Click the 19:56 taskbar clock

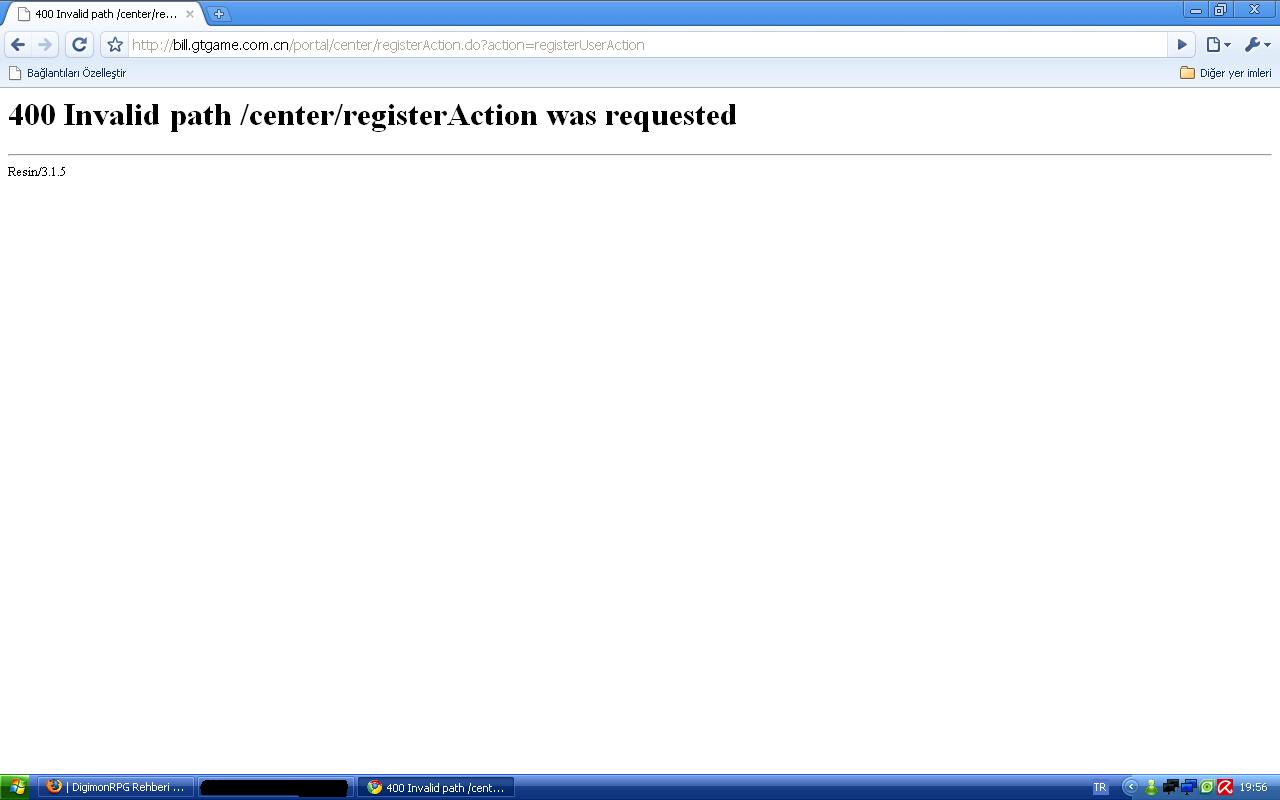tap(1253, 787)
